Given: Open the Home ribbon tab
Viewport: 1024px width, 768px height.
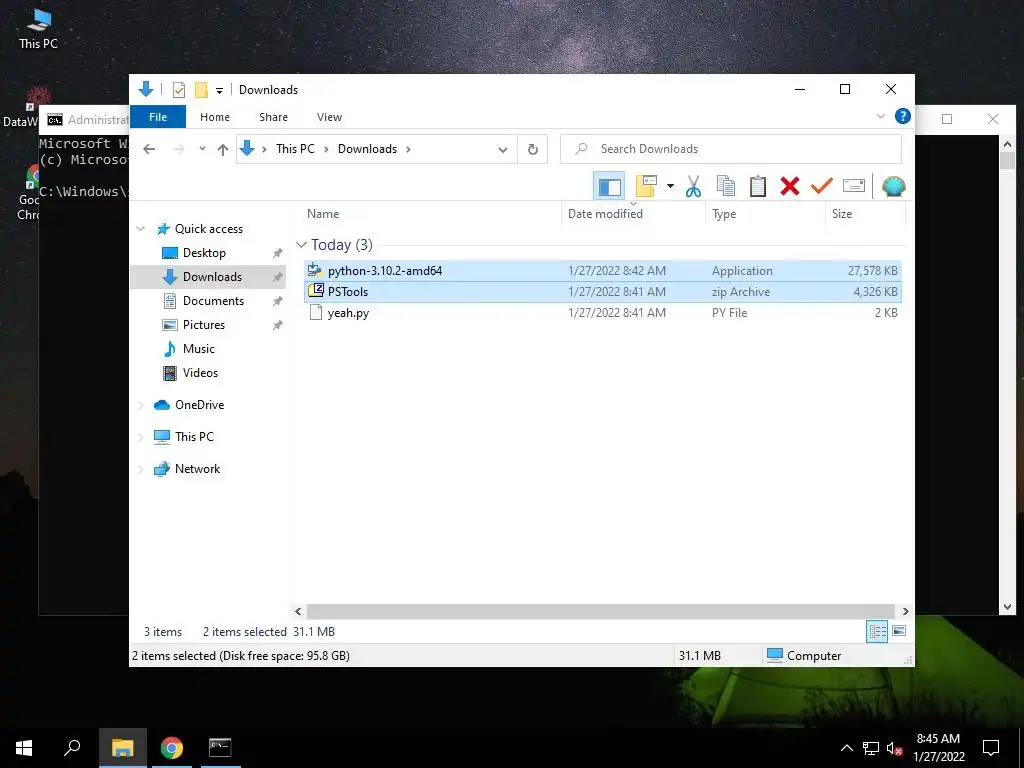Looking at the screenshot, I should coord(215,117).
